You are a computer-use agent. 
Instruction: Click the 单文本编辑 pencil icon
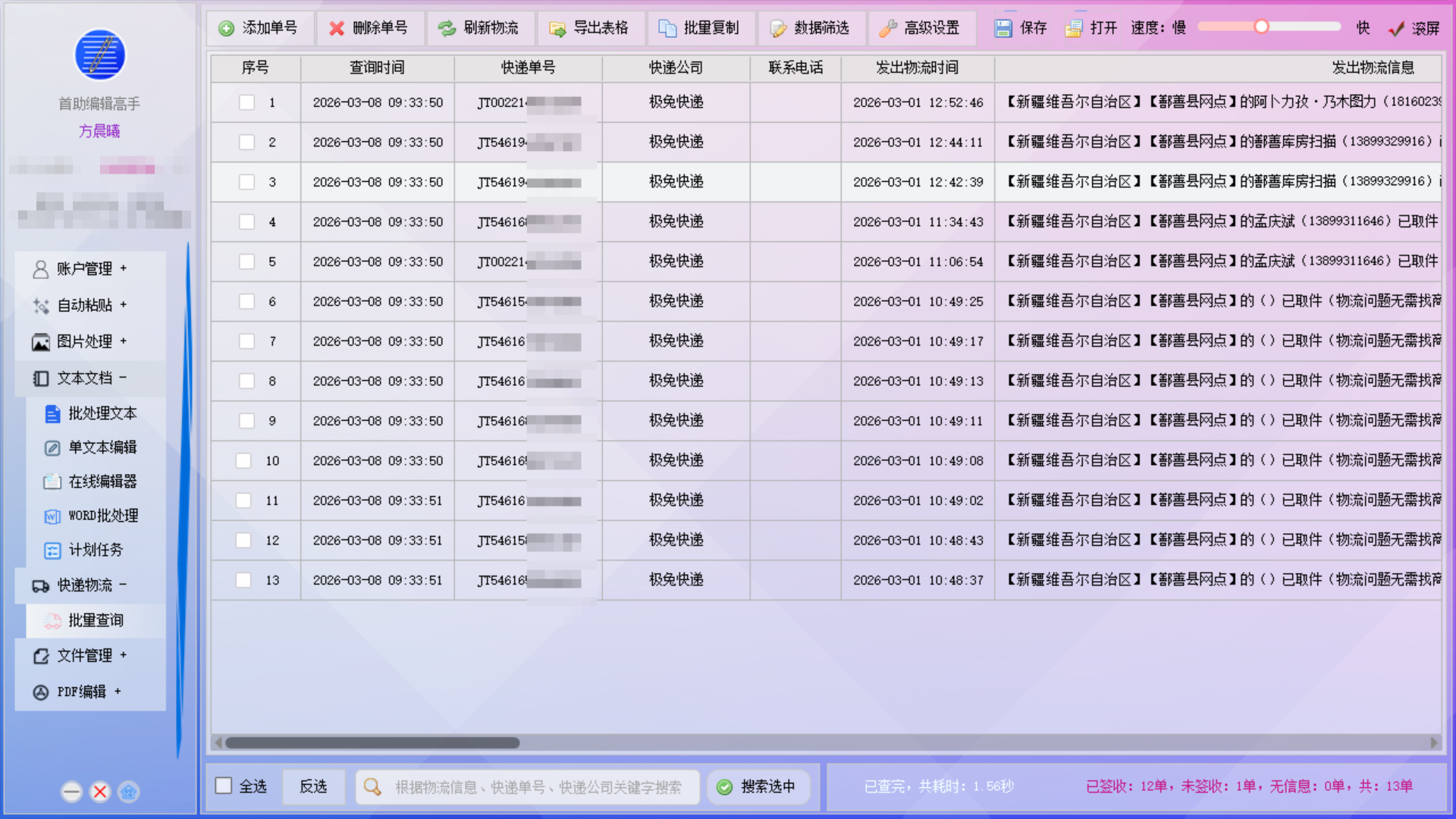[x=52, y=448]
